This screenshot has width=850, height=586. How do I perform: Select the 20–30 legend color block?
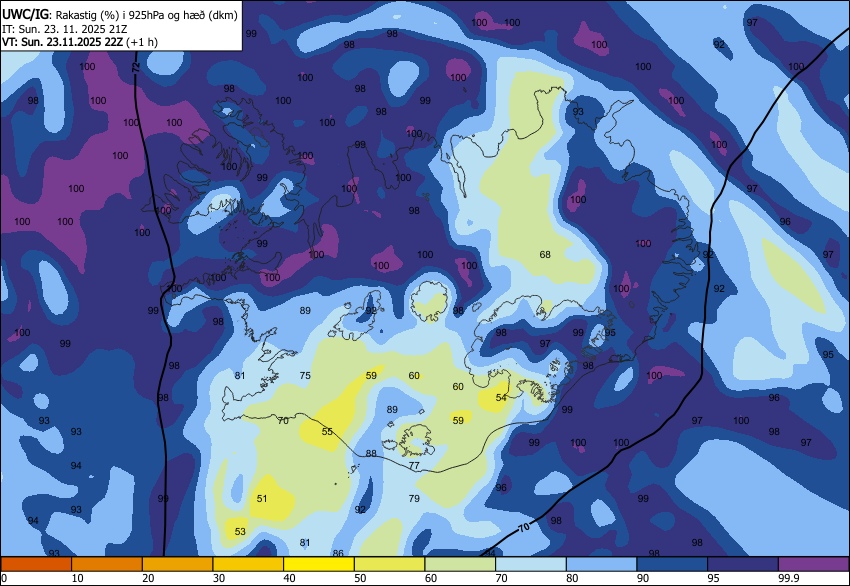pyautogui.click(x=177, y=564)
